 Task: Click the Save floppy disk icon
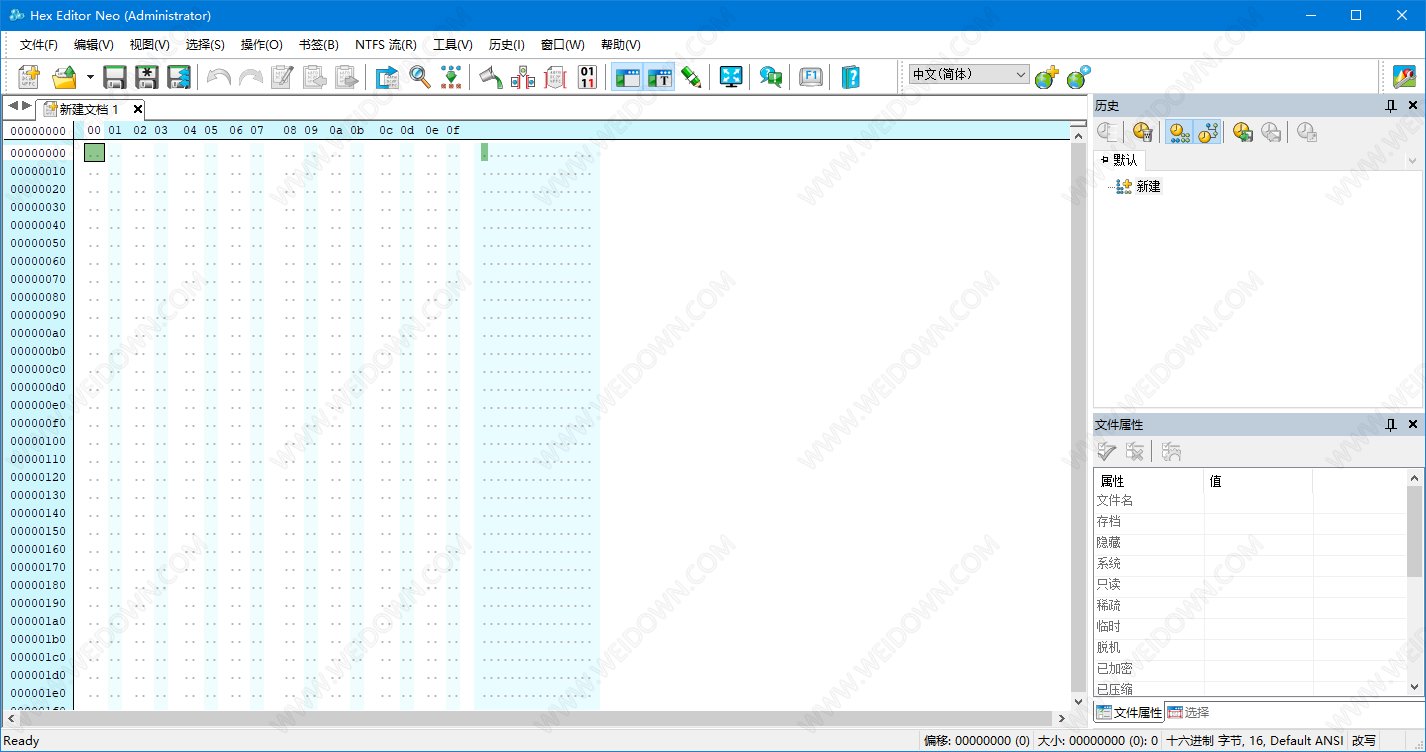tap(115, 77)
